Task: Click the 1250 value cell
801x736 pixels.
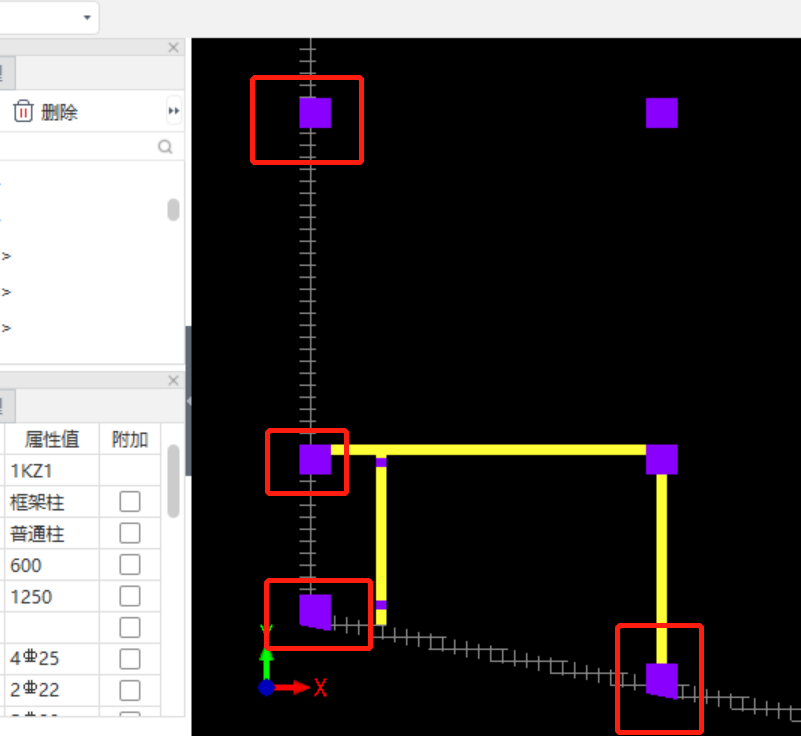Action: tap(52, 597)
